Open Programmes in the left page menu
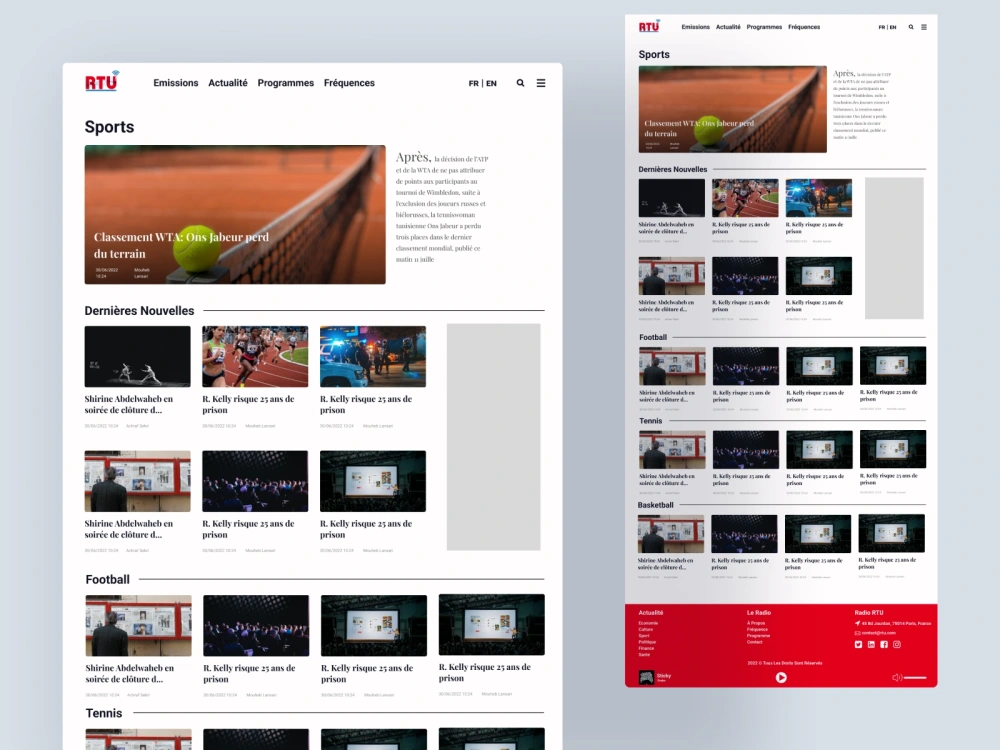Screen dimensions: 1000x750 tap(286, 83)
